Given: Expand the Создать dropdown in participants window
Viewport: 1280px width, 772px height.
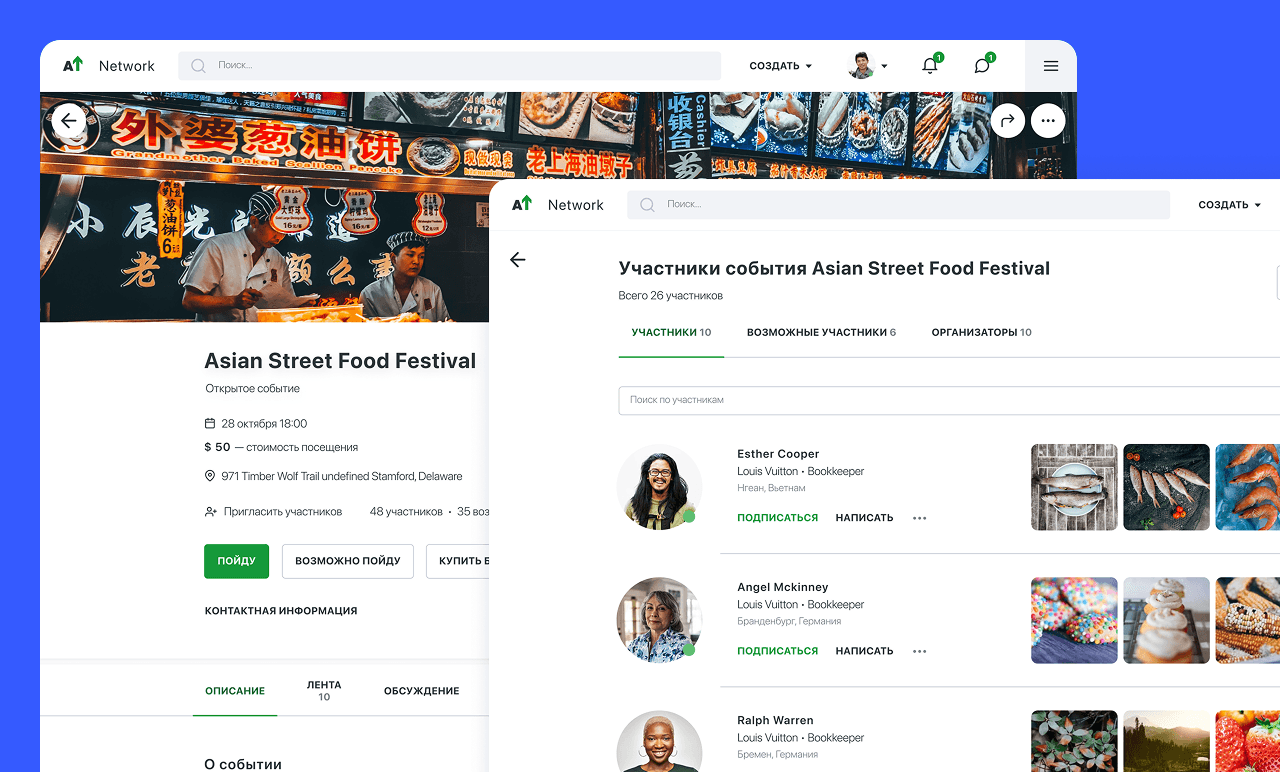Looking at the screenshot, I should (x=1230, y=205).
